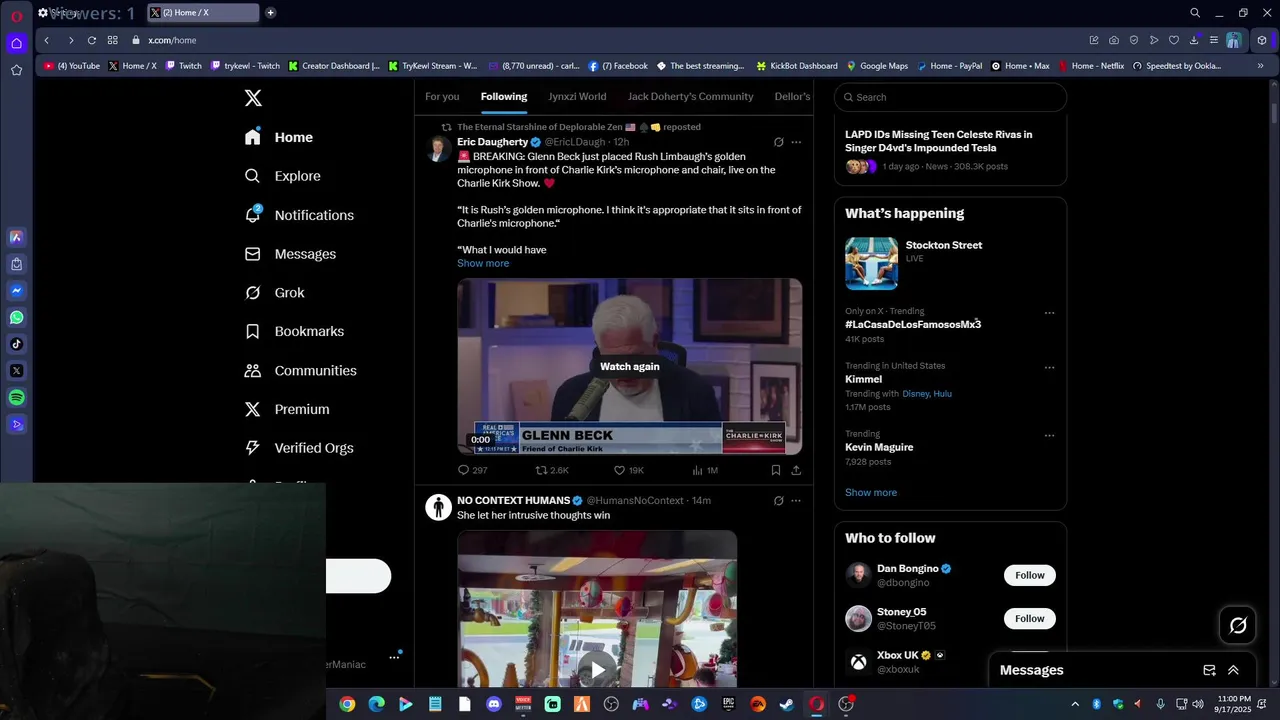Open X/Twitter in the Opera sidebar
Viewport: 1280px width, 720px height.
coord(16,371)
